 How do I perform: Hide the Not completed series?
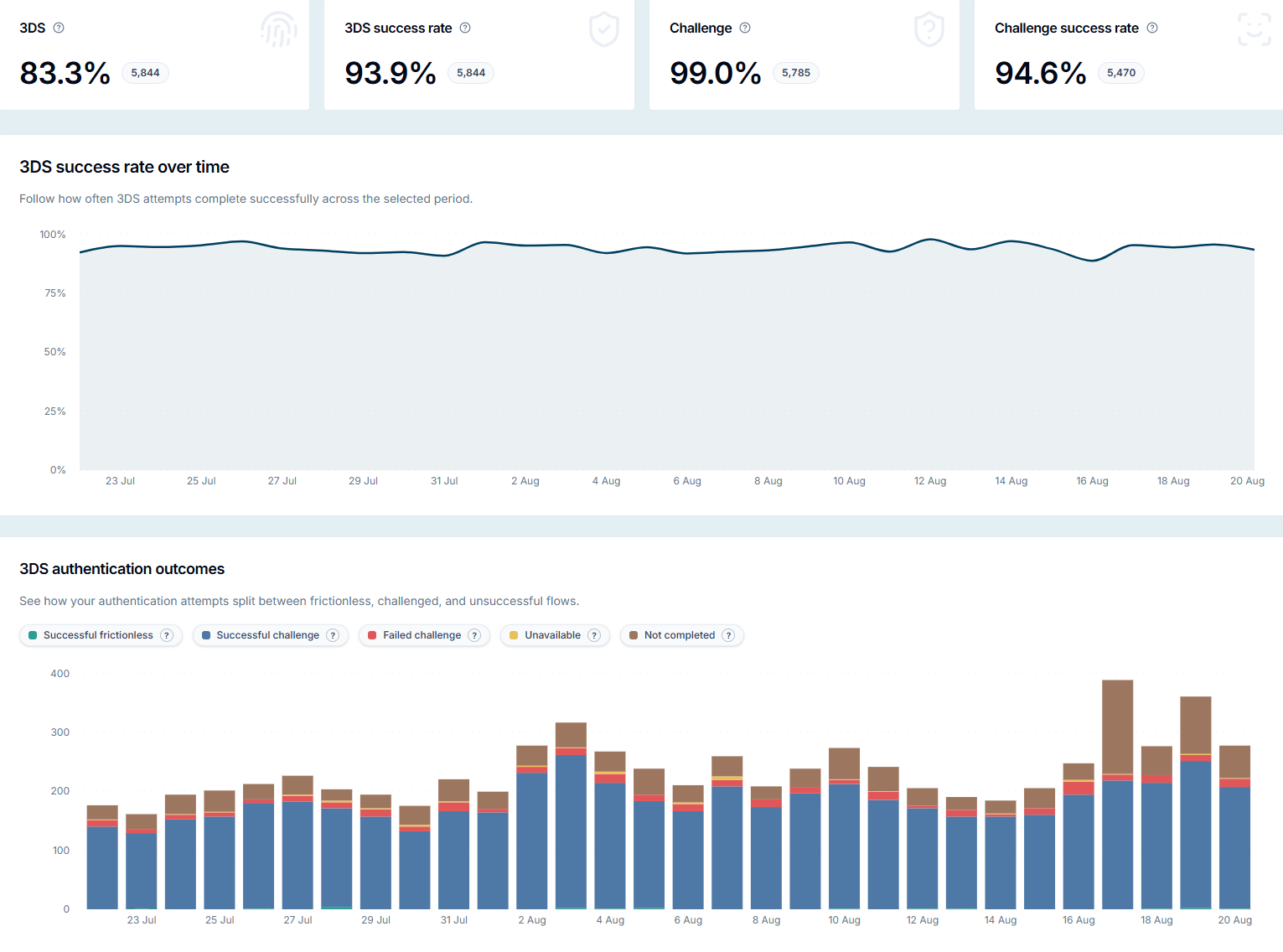(681, 635)
